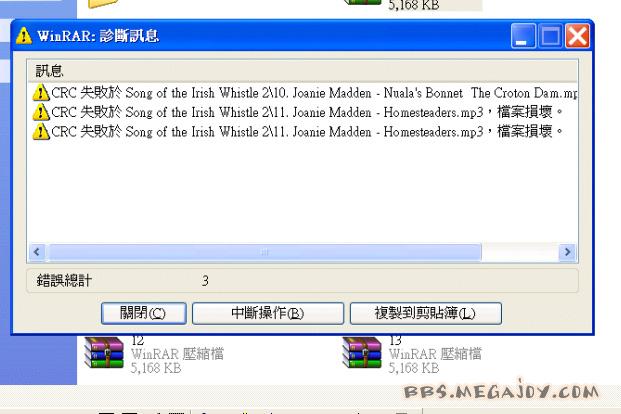This screenshot has height=414, width=621.
Task: Click the 12 WinRAR 壓縮檔 file label
Action: click(177, 354)
